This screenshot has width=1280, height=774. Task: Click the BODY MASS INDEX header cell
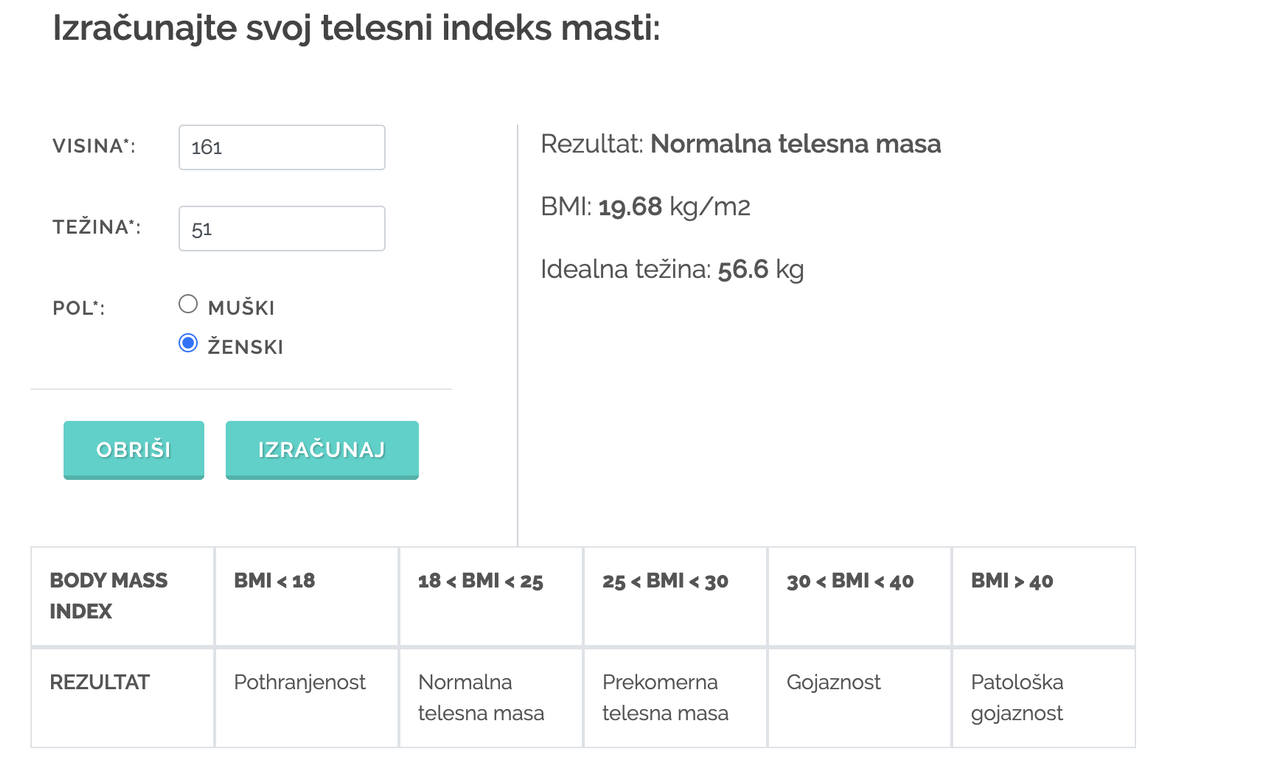click(x=108, y=595)
